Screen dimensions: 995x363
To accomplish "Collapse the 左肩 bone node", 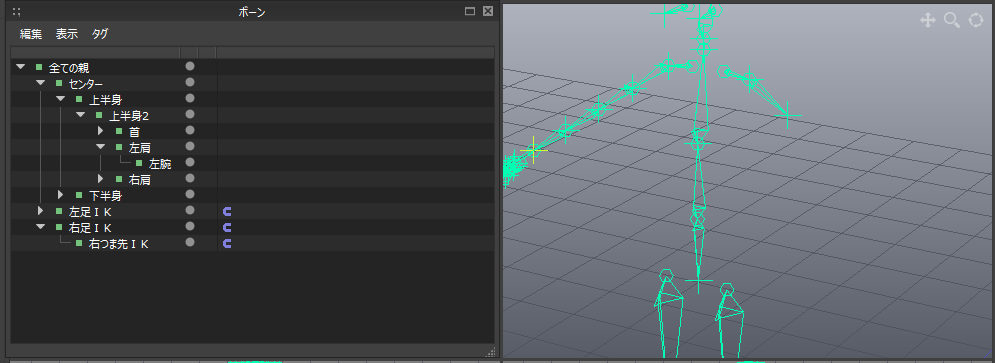I will tap(100, 147).
